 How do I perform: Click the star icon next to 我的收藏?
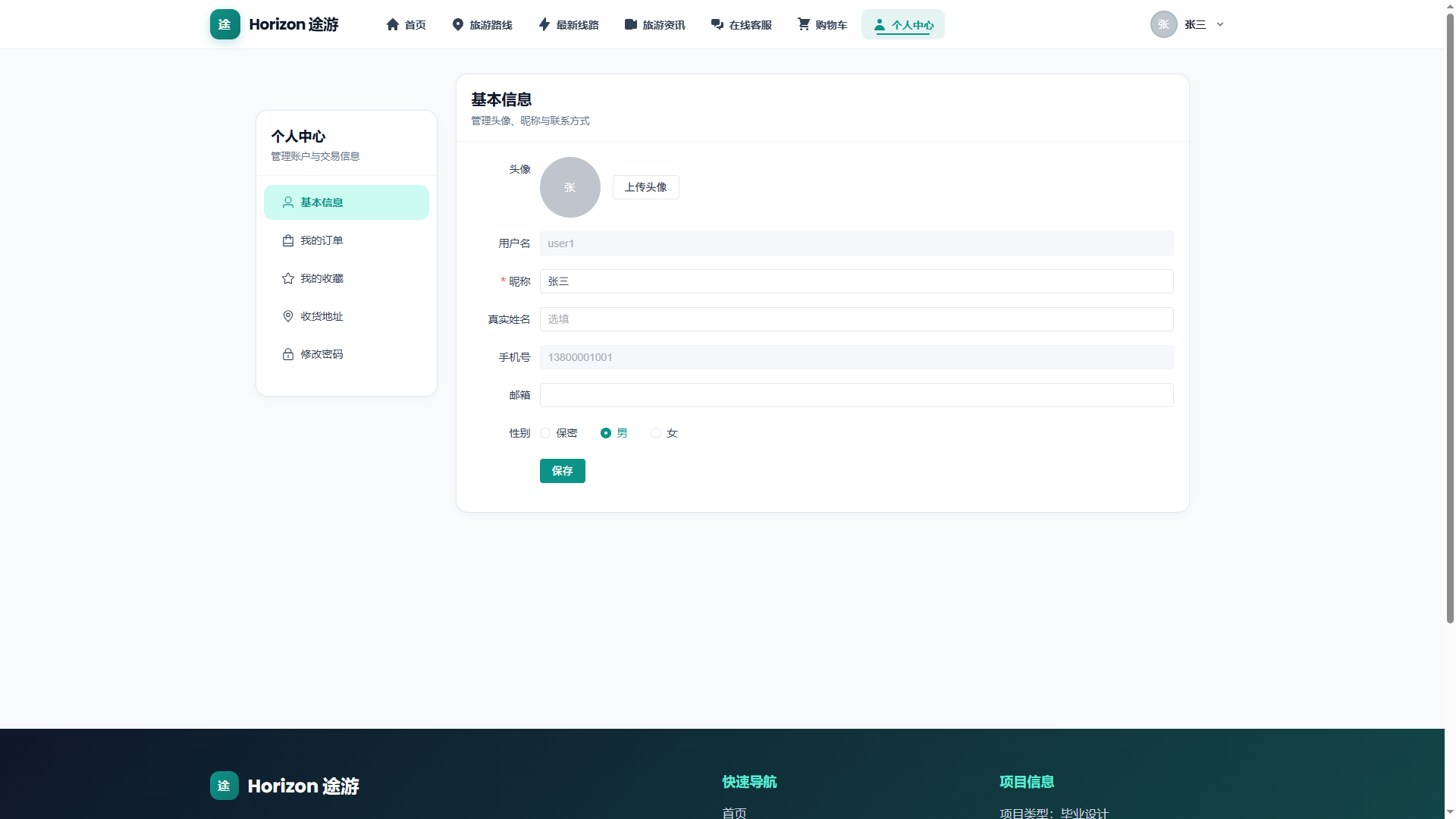[x=288, y=278]
